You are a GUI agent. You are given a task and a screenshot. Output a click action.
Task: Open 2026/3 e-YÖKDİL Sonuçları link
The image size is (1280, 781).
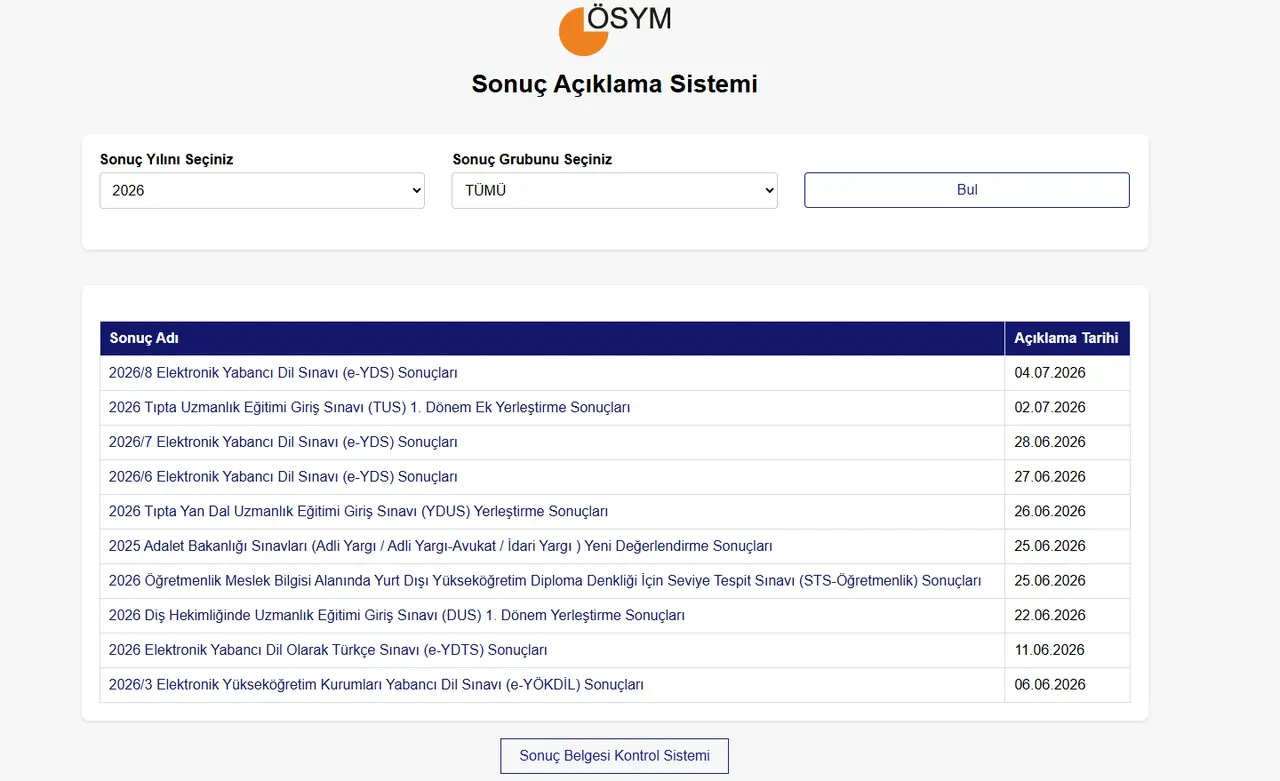click(376, 685)
